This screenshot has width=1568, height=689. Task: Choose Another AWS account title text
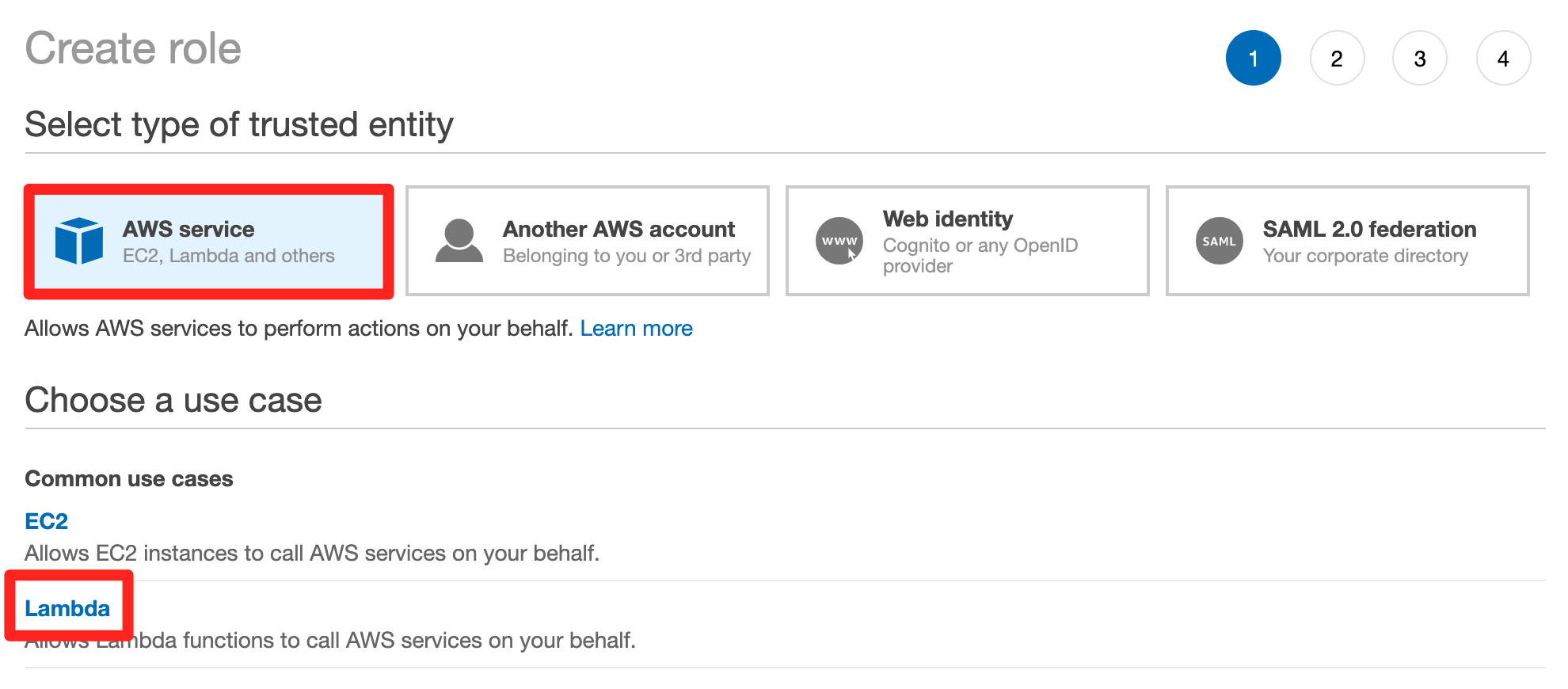tap(618, 229)
